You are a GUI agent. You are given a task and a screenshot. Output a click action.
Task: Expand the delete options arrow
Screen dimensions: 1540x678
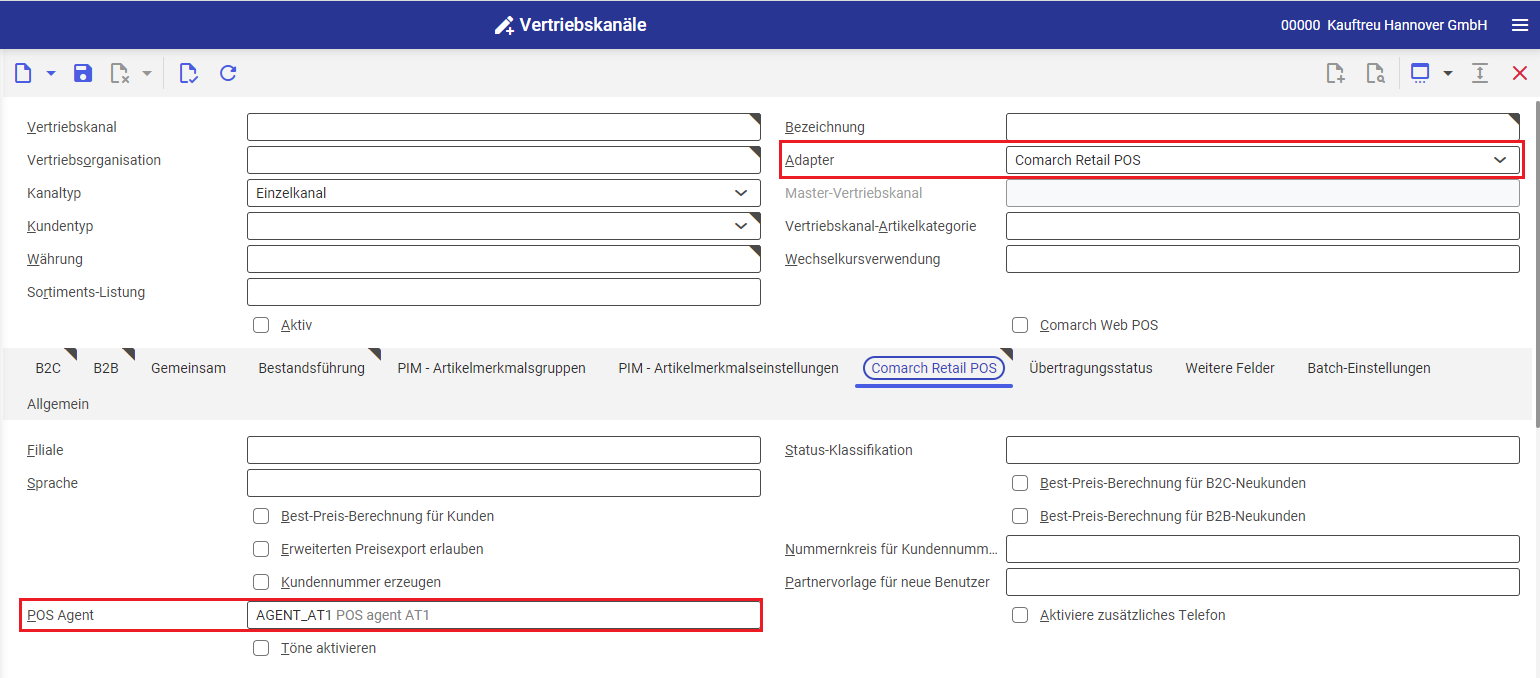147,73
